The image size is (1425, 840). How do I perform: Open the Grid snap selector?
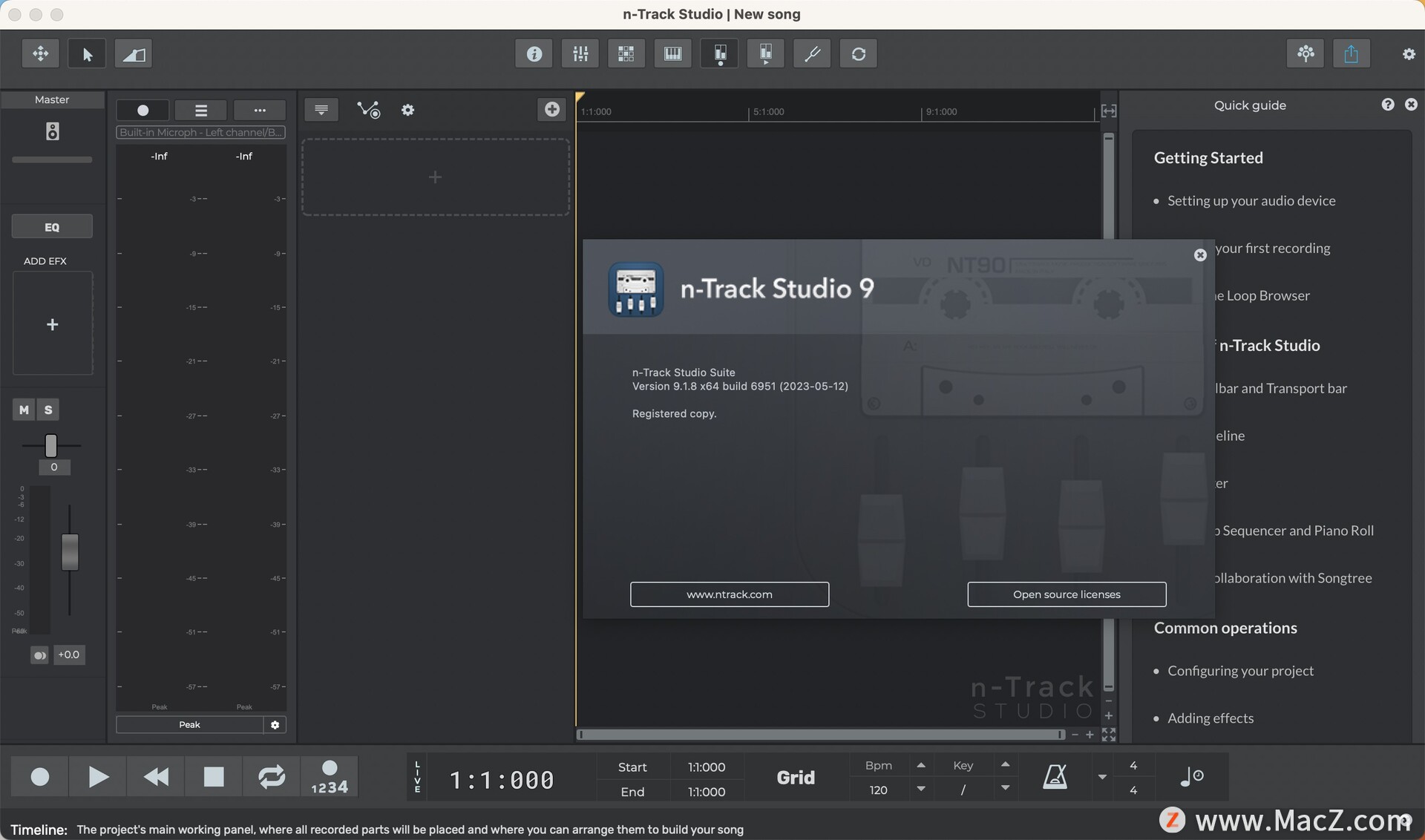click(796, 777)
